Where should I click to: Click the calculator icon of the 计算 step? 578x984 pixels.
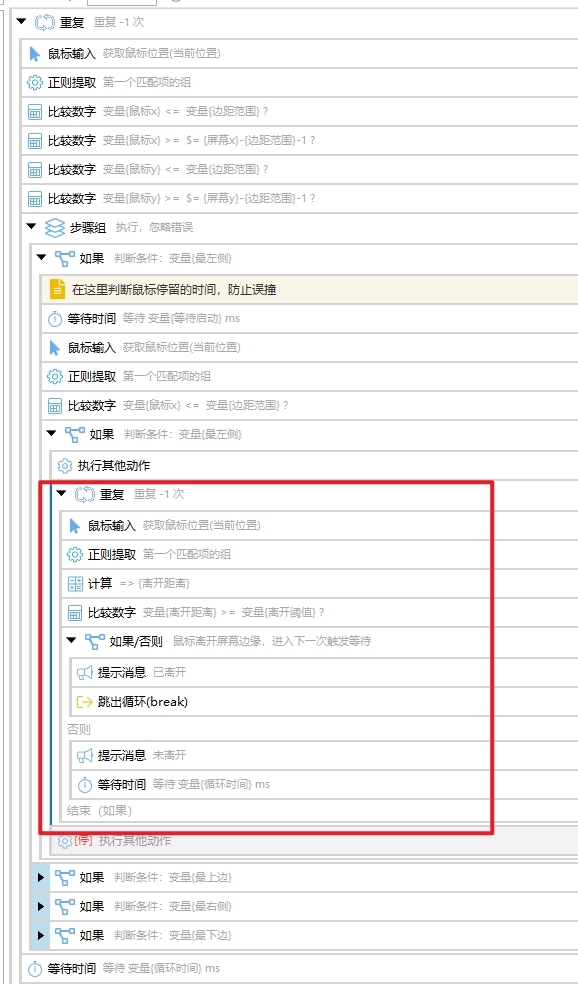[75, 584]
